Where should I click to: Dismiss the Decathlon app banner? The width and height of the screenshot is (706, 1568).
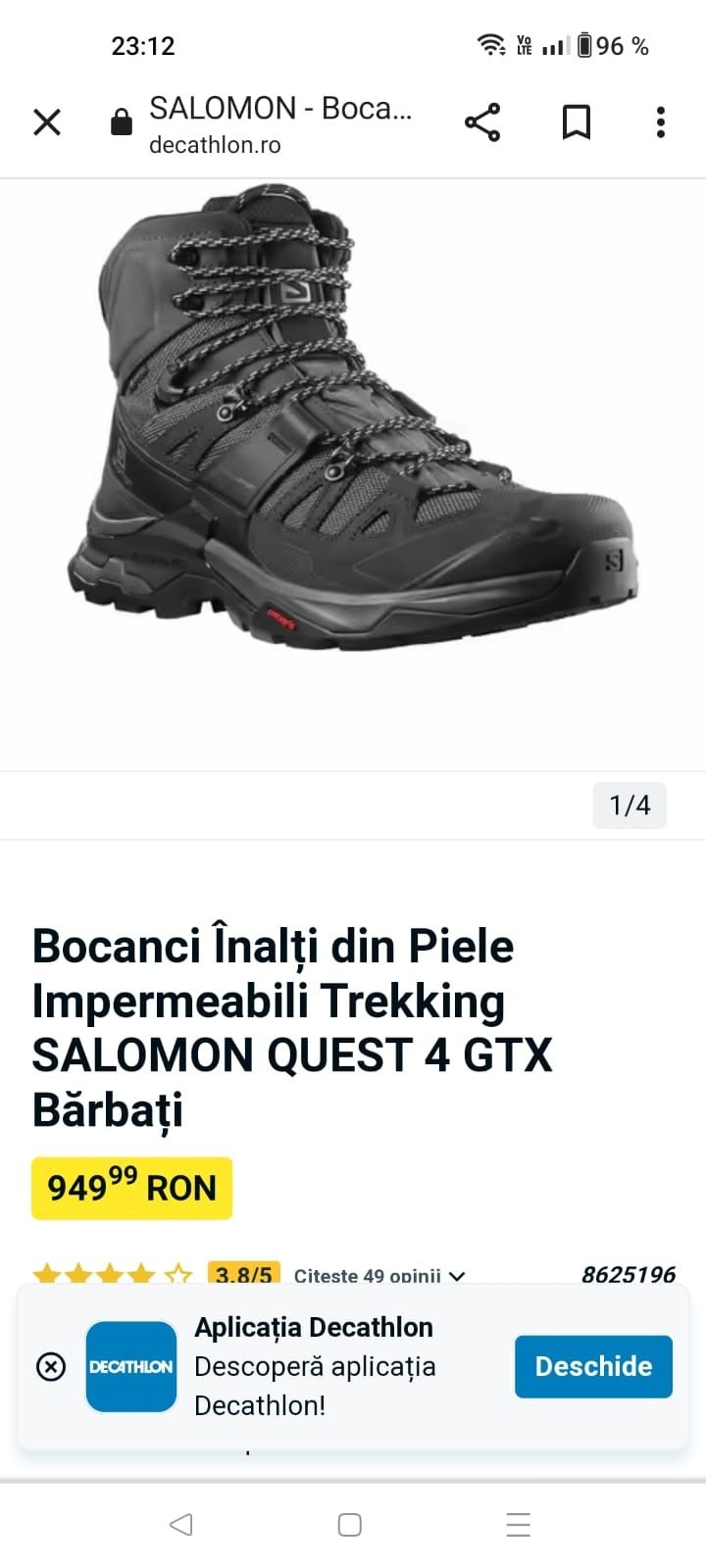(x=51, y=1366)
